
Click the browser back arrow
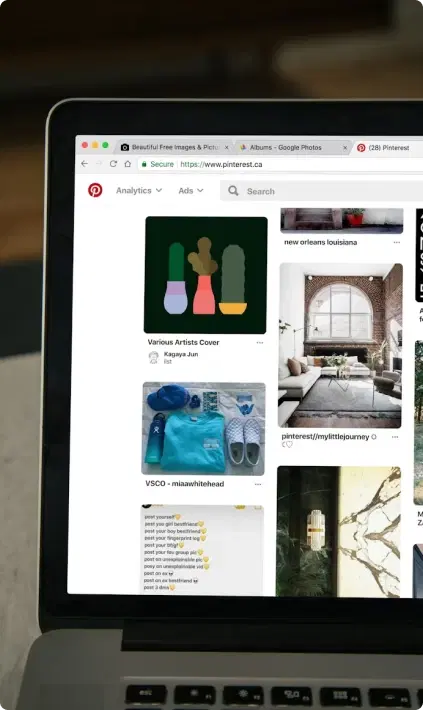[84, 163]
